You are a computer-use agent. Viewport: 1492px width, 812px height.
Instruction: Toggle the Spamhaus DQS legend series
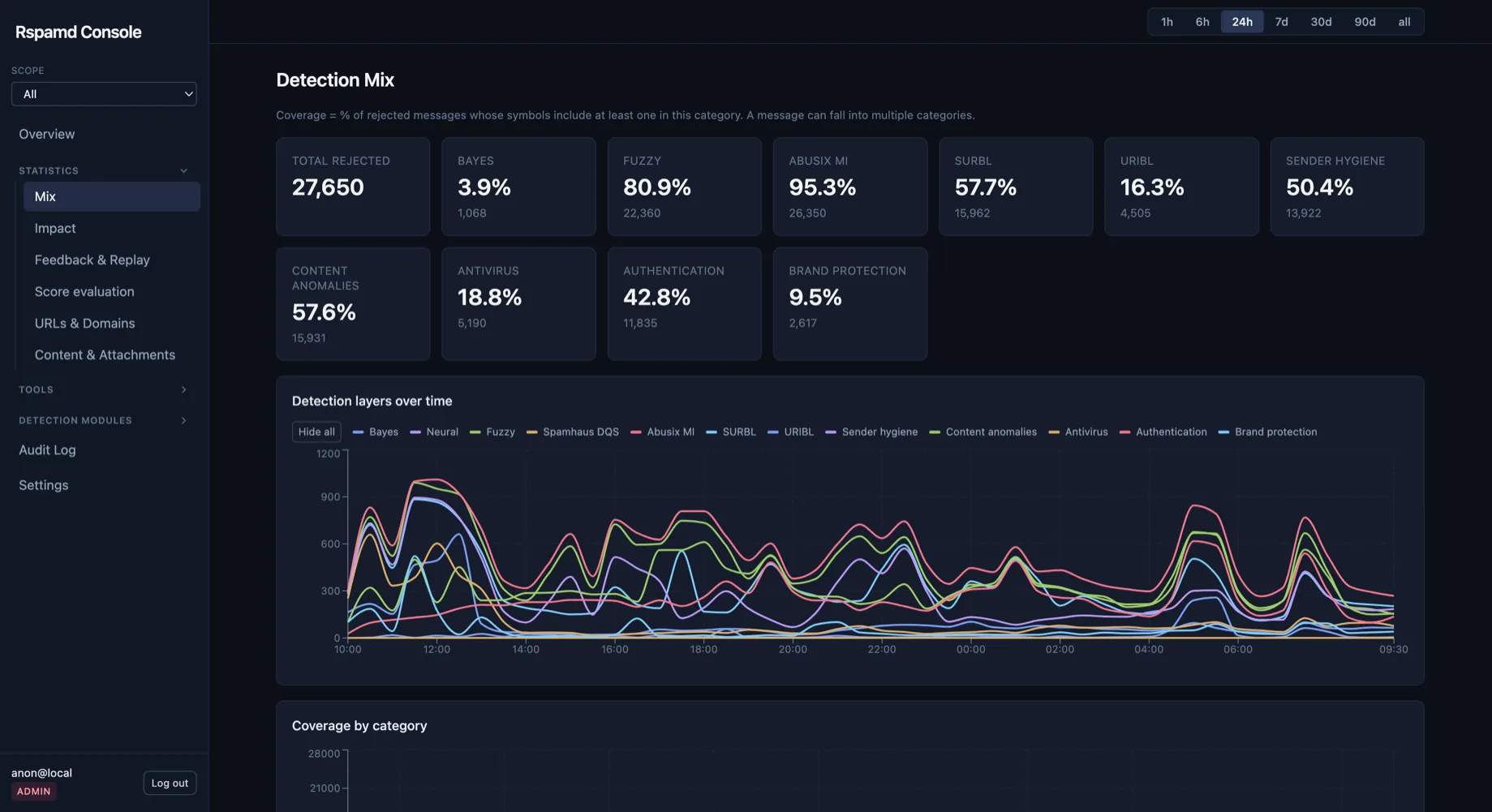pos(573,432)
